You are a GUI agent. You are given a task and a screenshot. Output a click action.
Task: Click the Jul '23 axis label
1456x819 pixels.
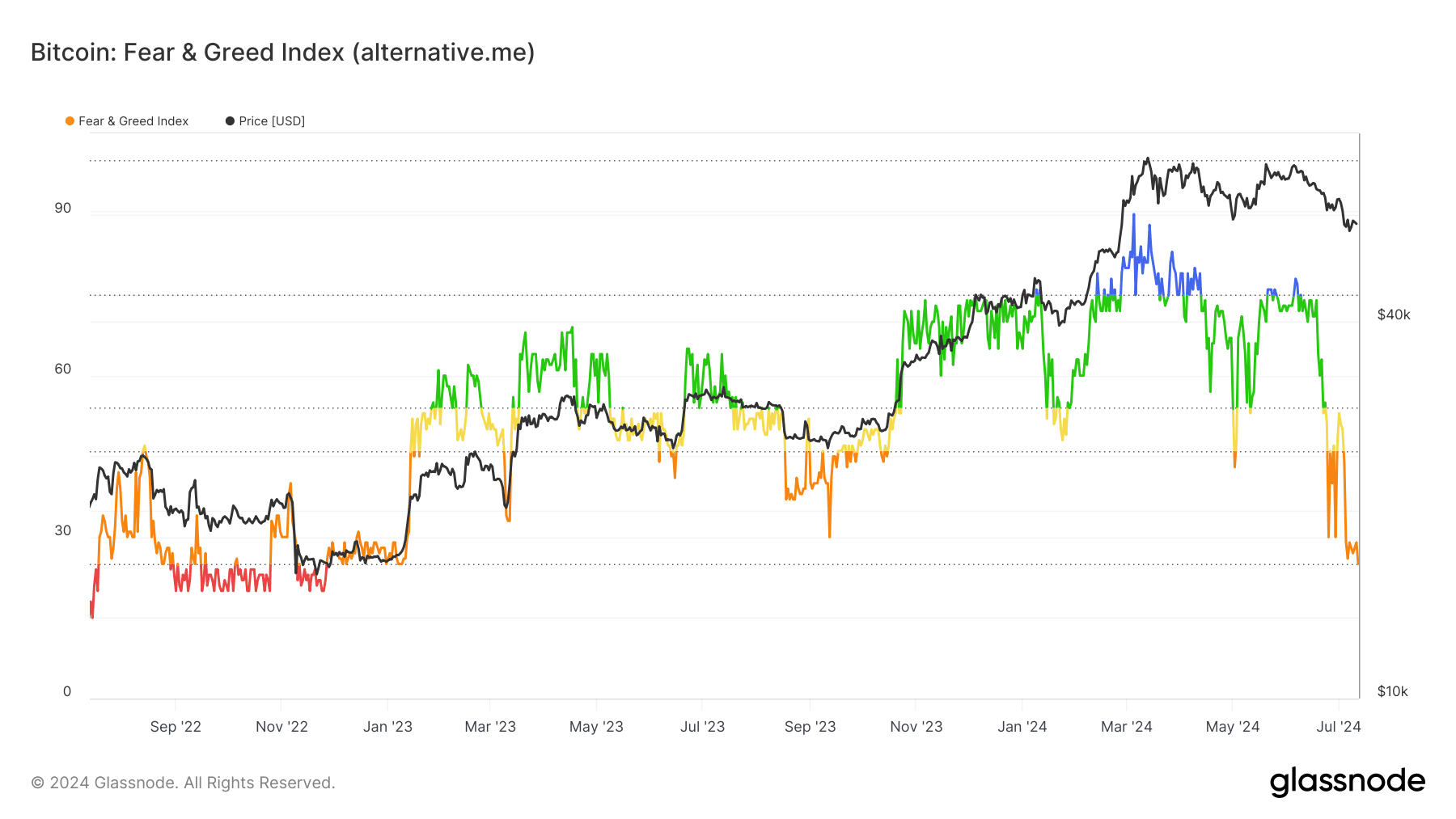[x=702, y=727]
